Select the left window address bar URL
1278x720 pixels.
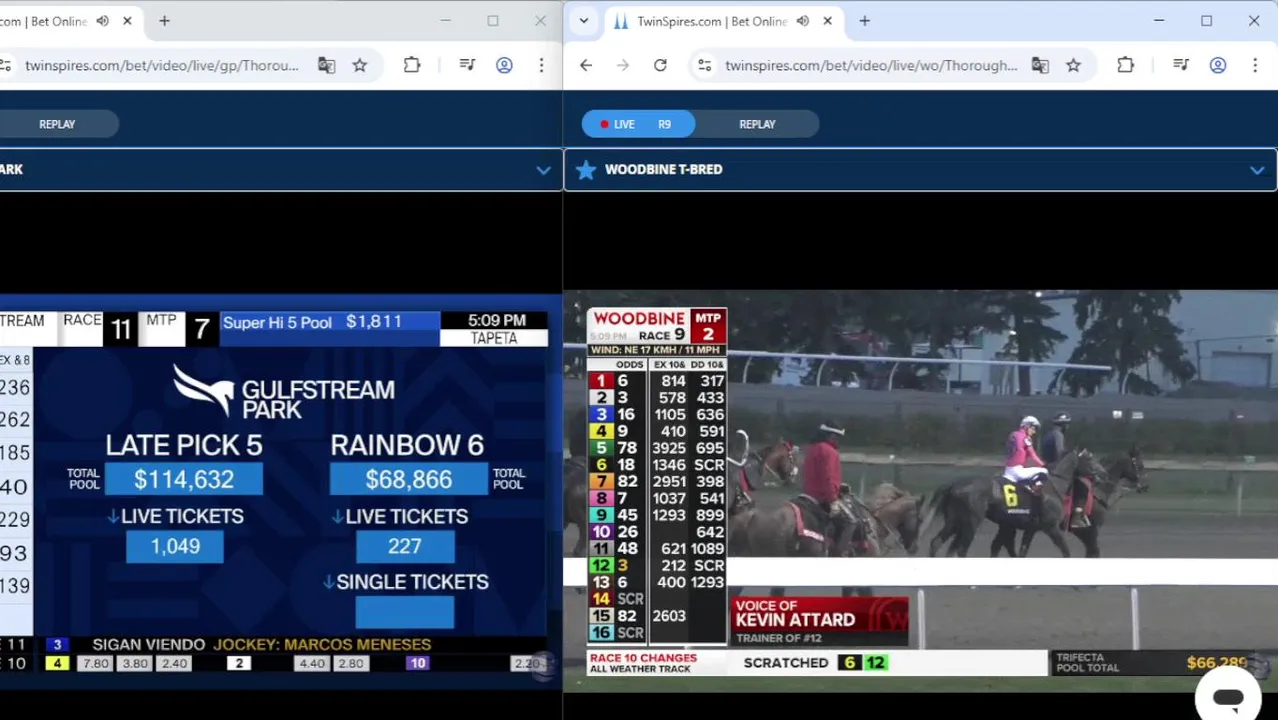coord(162,65)
